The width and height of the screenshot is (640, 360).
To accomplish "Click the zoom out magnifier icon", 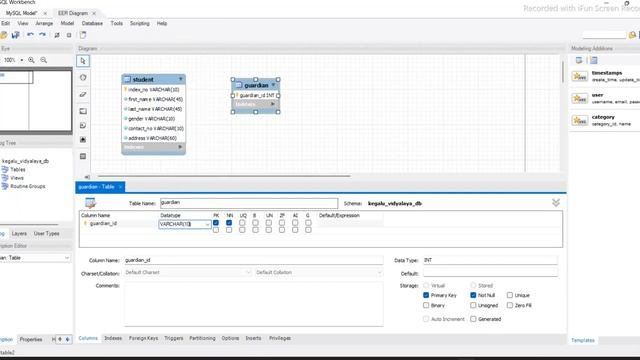I will 44,60.
